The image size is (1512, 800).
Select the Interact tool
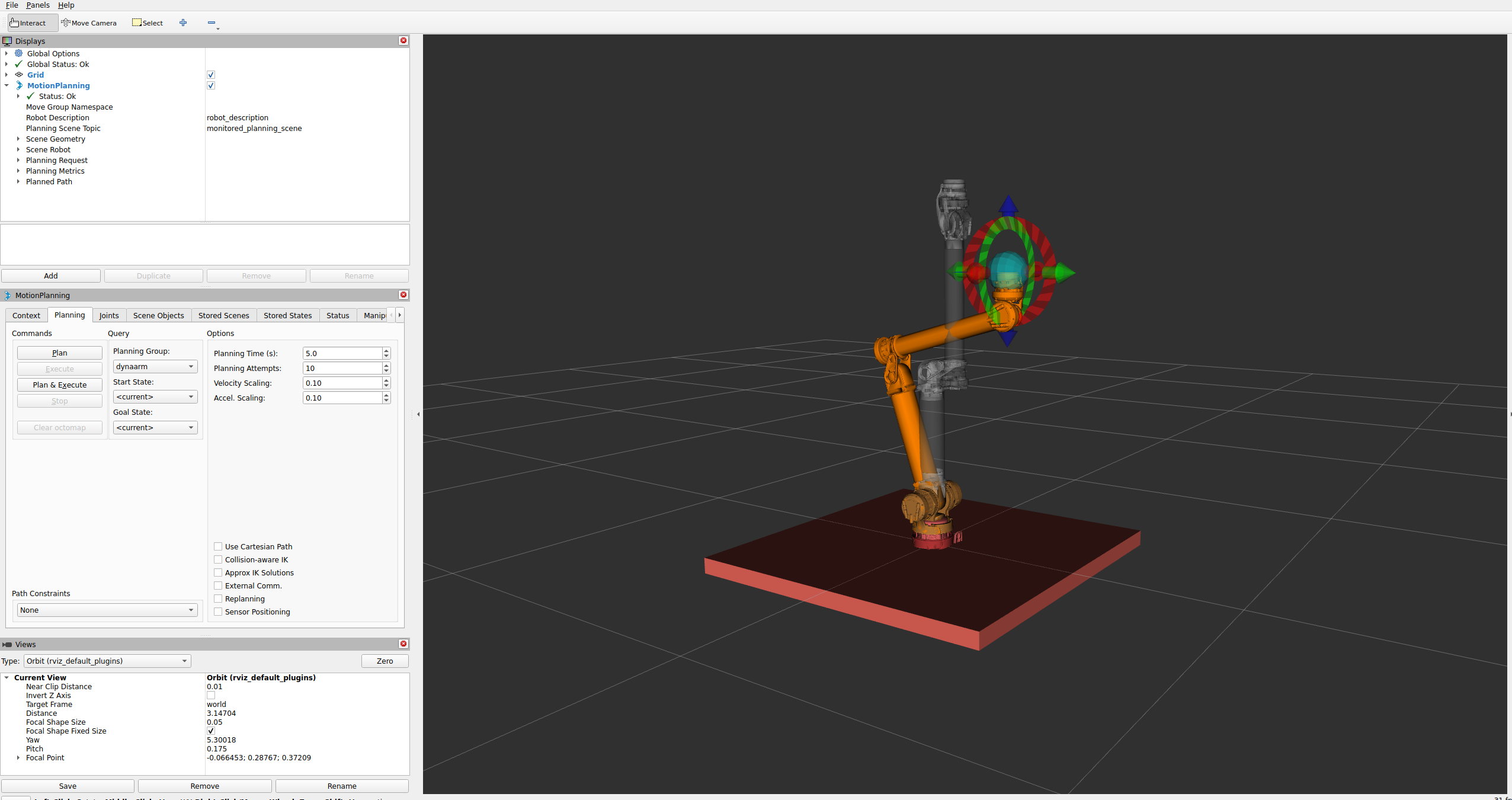pyautogui.click(x=27, y=23)
